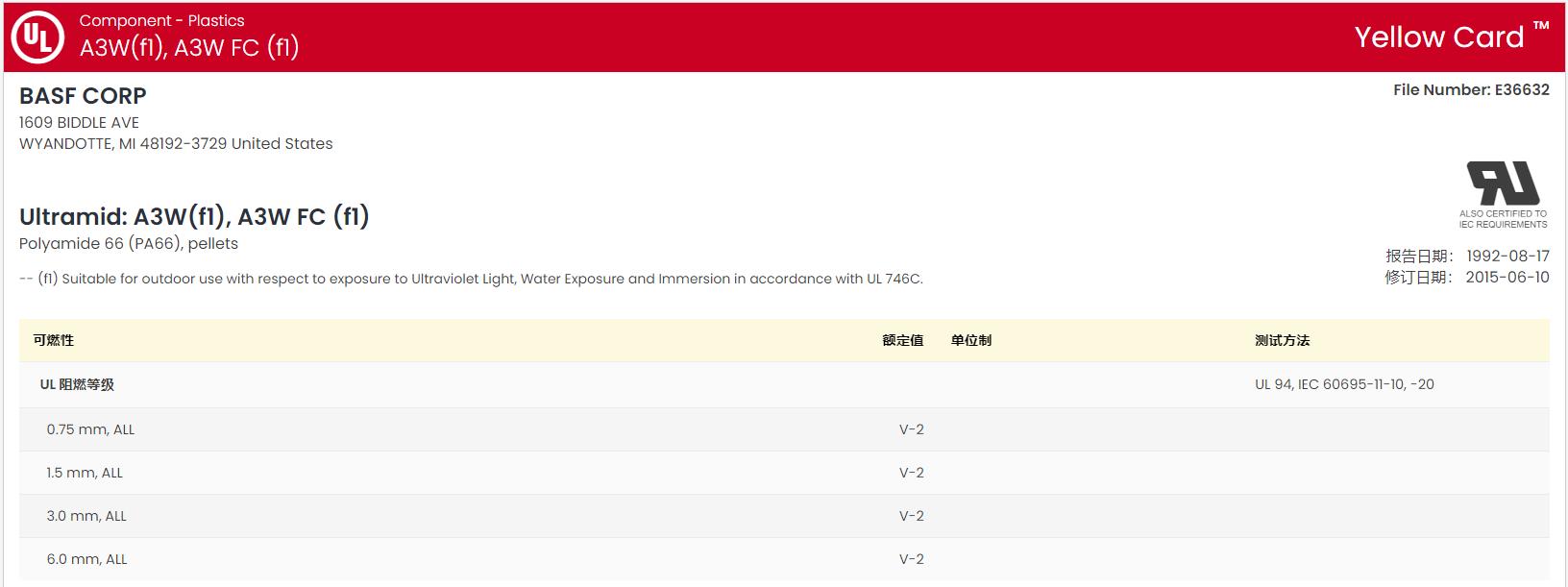Click the UR recognized component mark

pyautogui.click(x=1503, y=183)
